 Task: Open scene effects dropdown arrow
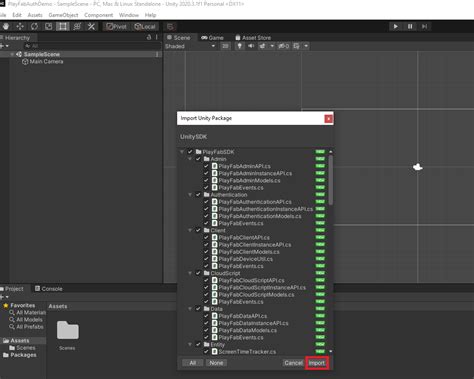272,46
